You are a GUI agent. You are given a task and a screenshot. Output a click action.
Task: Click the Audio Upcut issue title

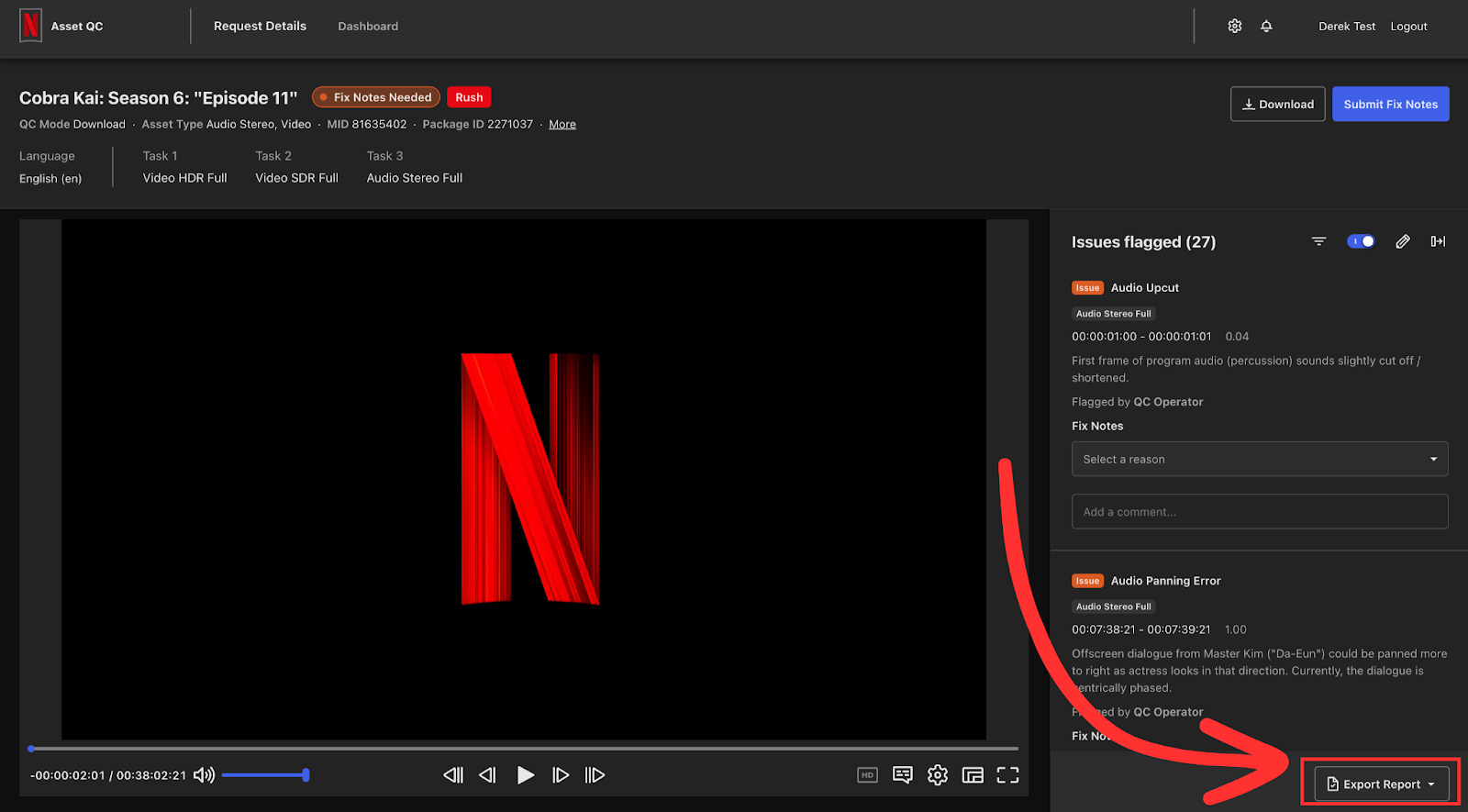pos(1145,287)
